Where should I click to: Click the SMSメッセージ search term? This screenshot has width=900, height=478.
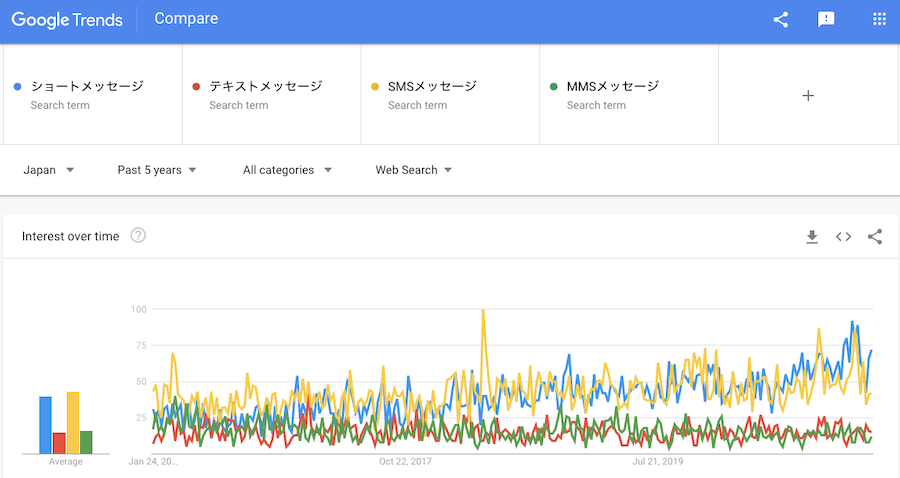432,87
